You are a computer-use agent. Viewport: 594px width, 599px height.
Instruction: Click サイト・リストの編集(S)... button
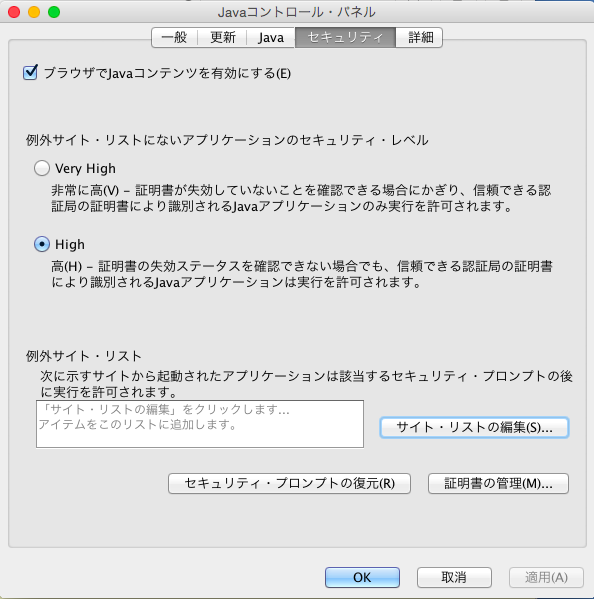[x=474, y=427]
